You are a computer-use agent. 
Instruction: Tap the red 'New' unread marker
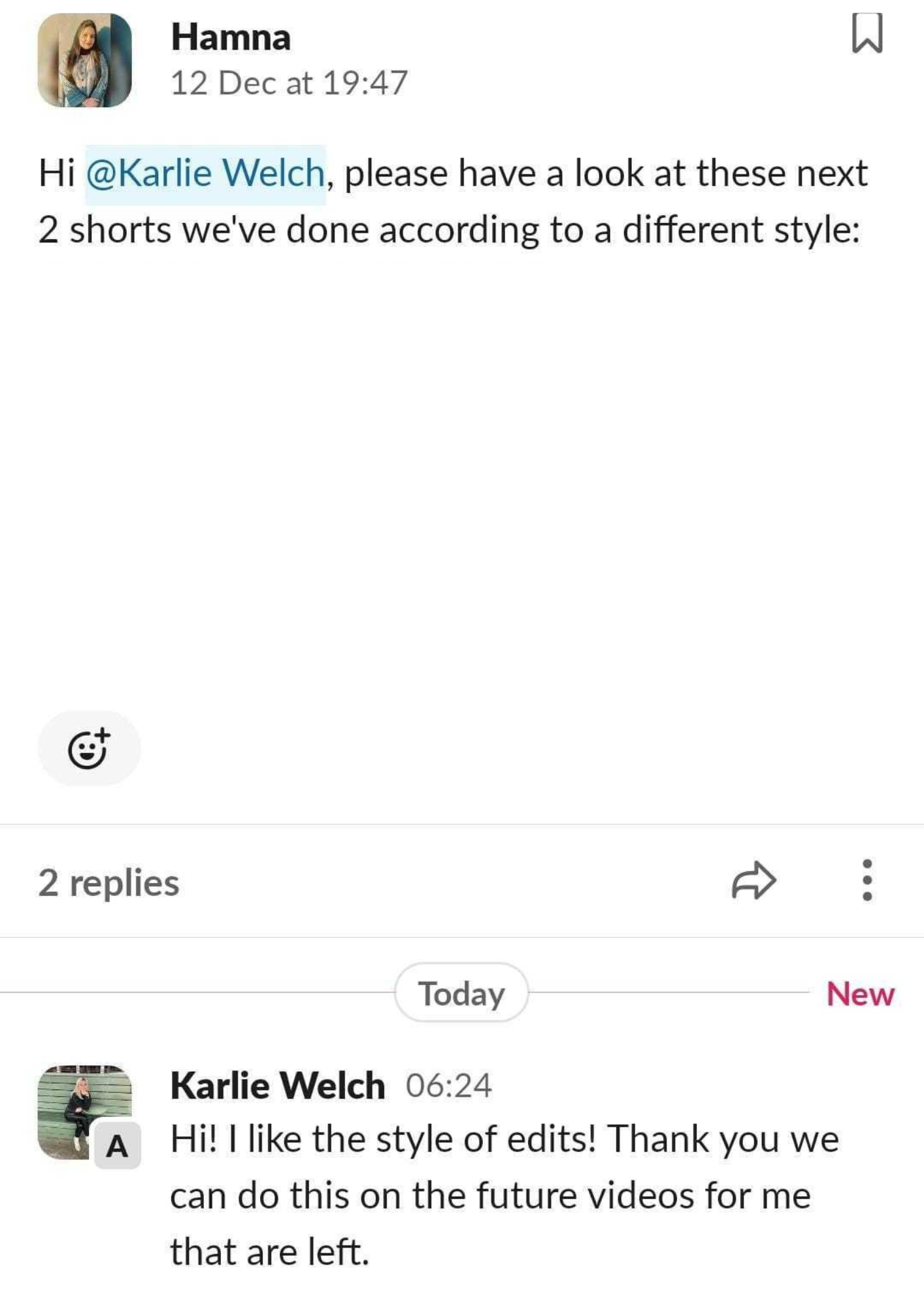860,994
